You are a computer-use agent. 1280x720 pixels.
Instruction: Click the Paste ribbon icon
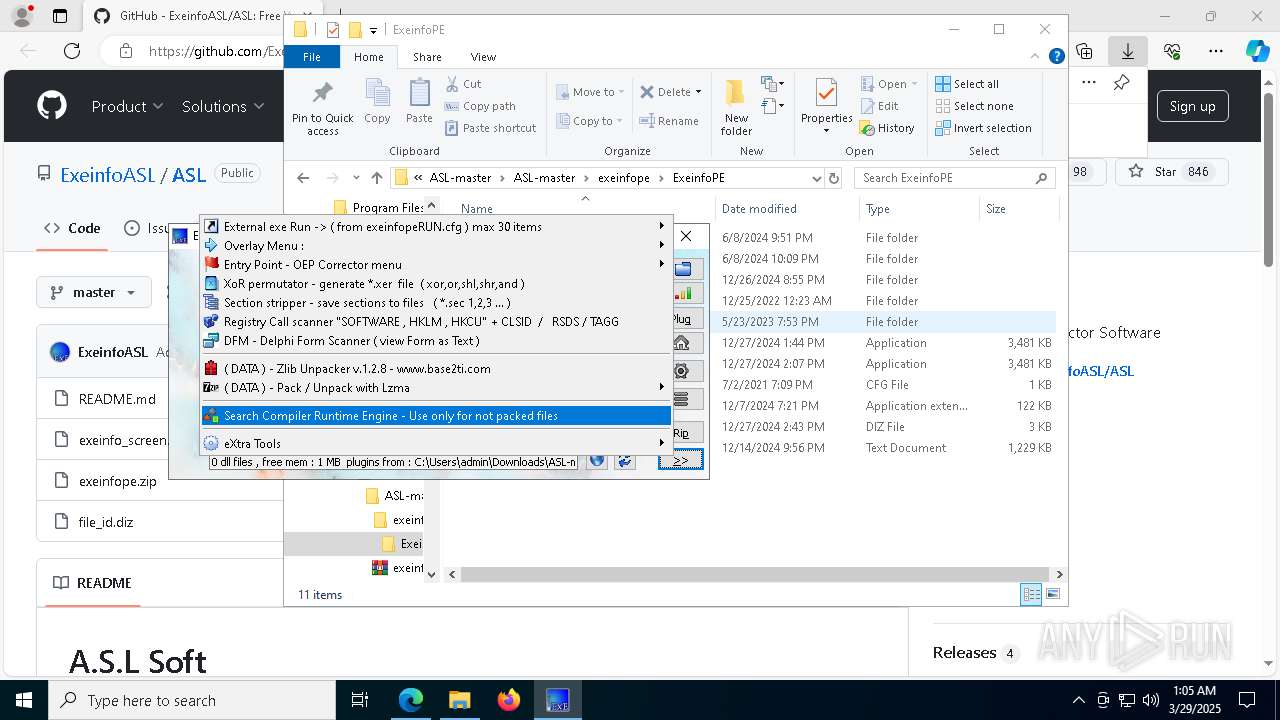click(x=419, y=101)
